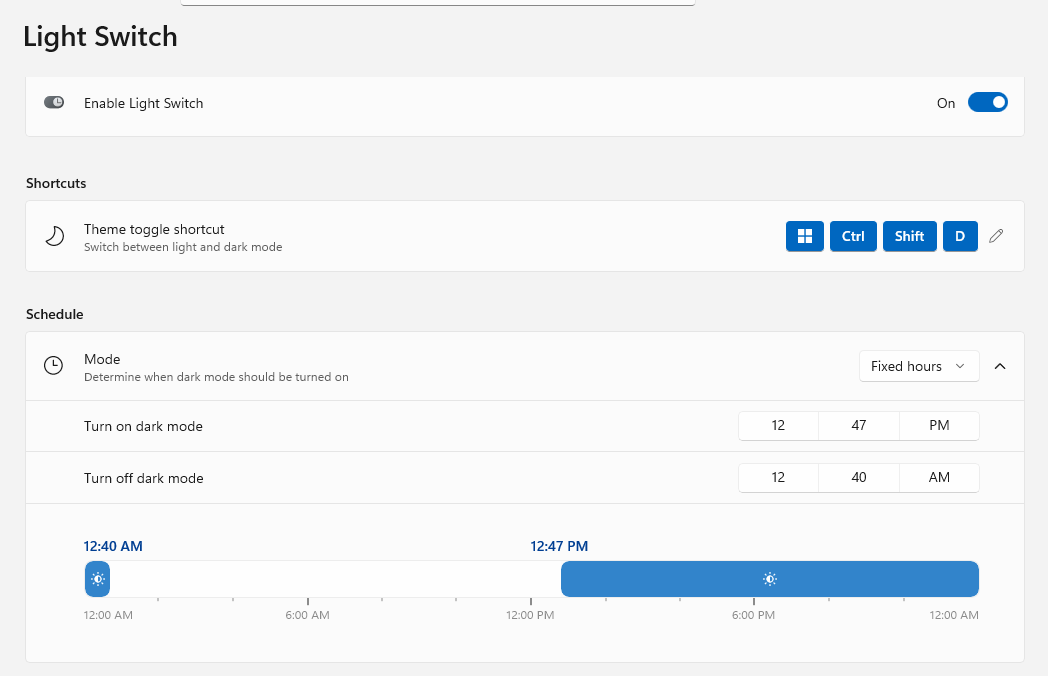Image resolution: width=1048 pixels, height=676 pixels.
Task: Click the crescent moon icon beside Theme toggle
Action: [x=54, y=236]
